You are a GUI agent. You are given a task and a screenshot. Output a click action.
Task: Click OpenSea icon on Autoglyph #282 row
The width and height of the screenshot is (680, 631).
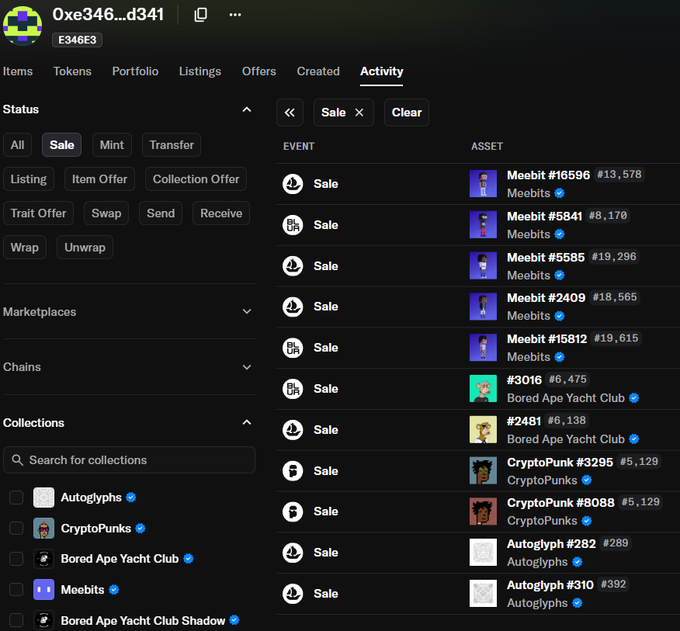(x=293, y=553)
